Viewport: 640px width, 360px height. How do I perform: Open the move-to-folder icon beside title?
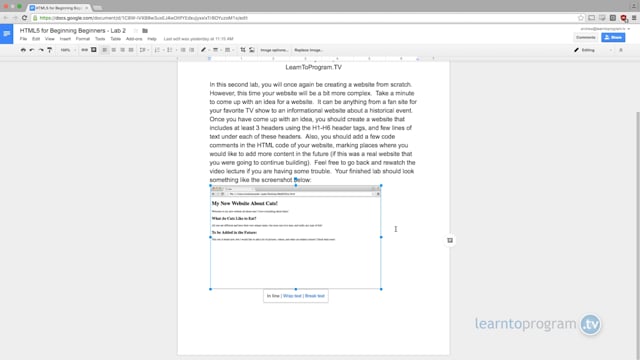145,31
